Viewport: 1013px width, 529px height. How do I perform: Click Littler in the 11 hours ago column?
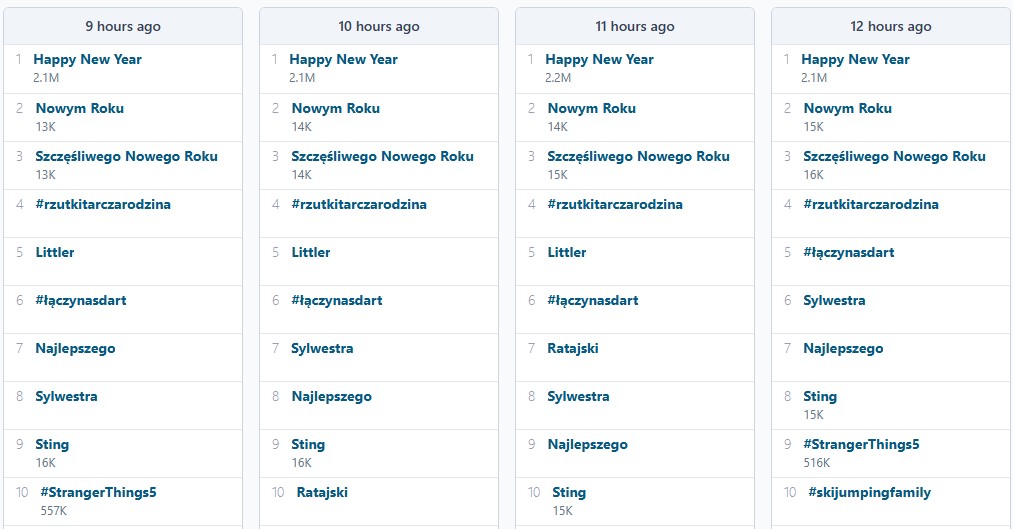coord(567,253)
